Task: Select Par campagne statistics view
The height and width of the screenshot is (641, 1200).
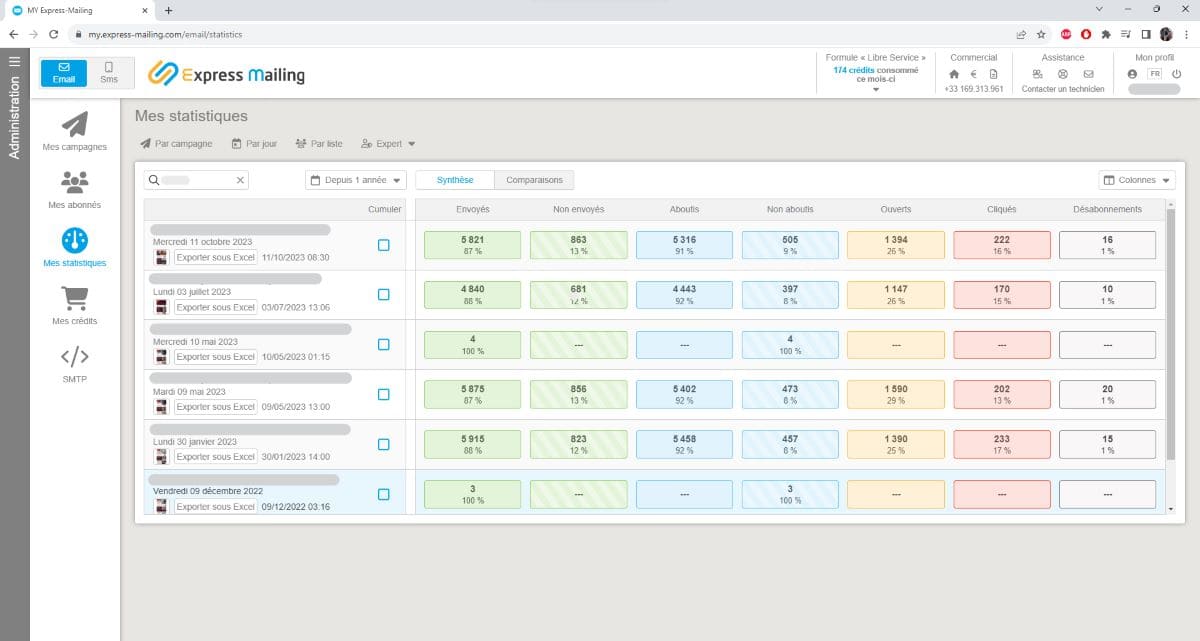Action: pyautogui.click(x=176, y=144)
